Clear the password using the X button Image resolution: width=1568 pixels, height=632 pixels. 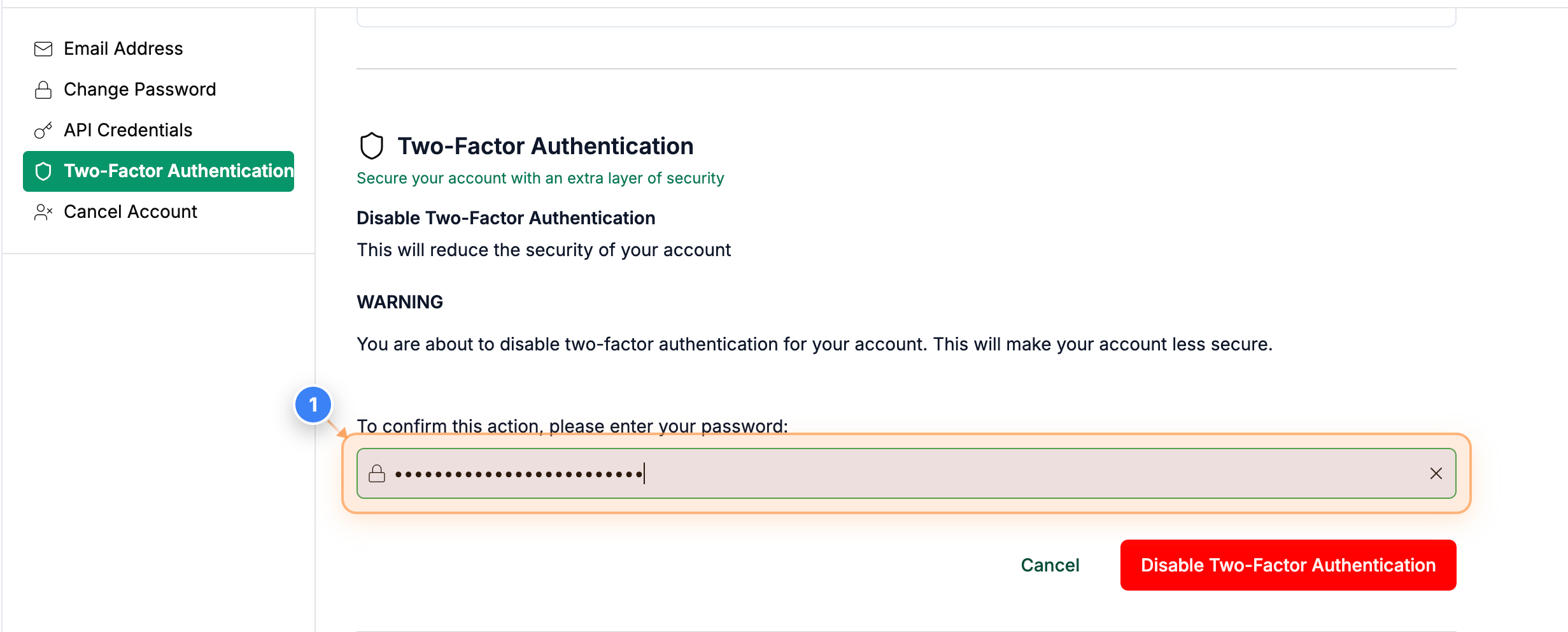[x=1436, y=473]
